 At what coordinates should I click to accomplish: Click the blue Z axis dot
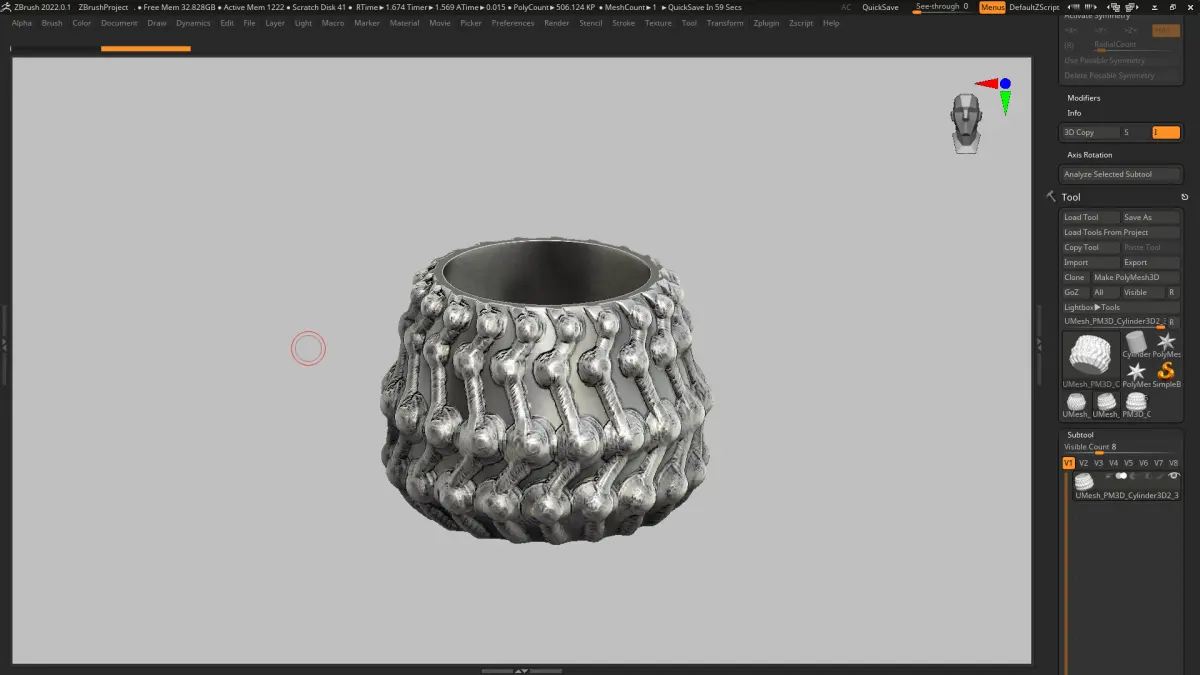[x=1005, y=84]
